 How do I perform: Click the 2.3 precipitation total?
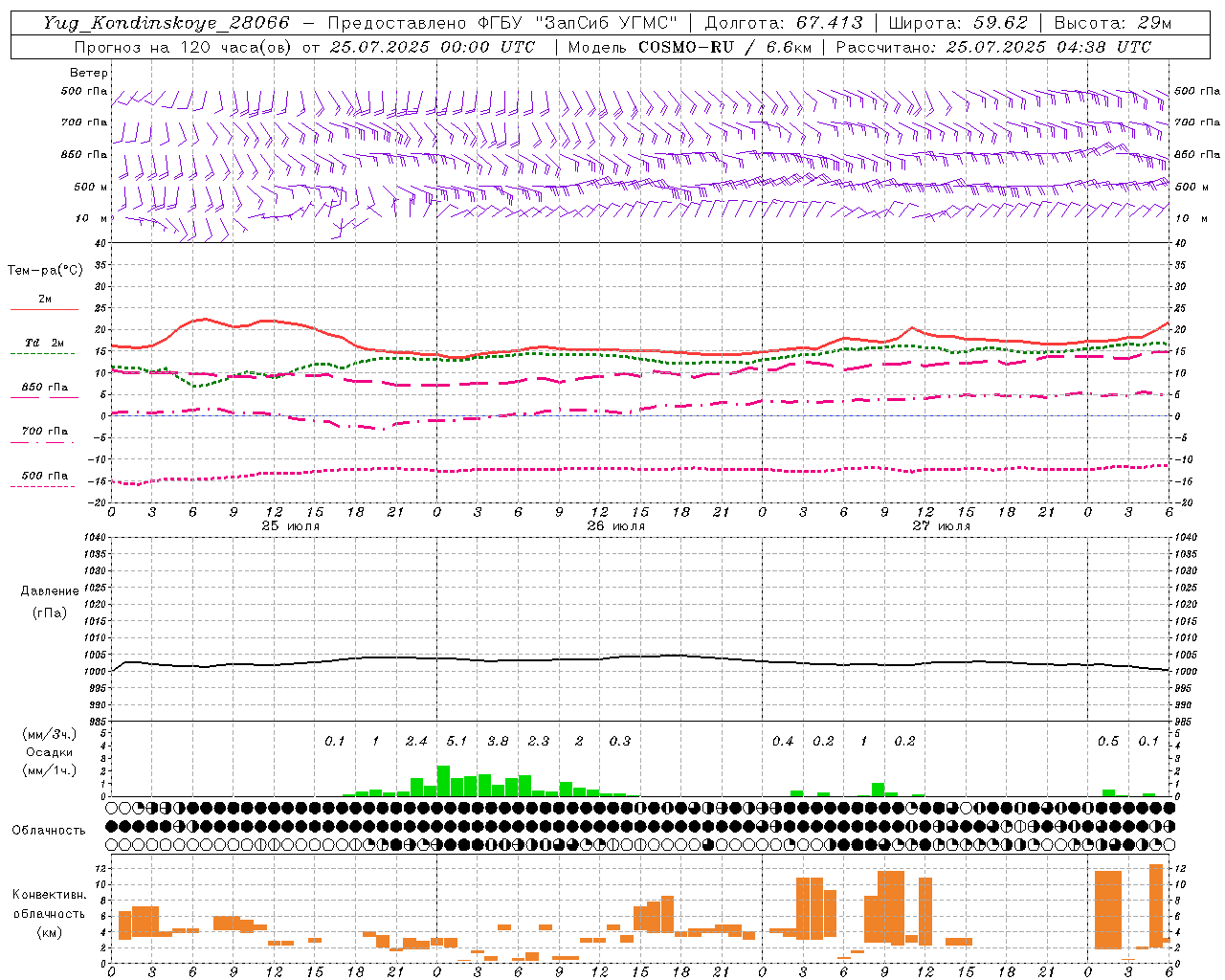(x=539, y=742)
